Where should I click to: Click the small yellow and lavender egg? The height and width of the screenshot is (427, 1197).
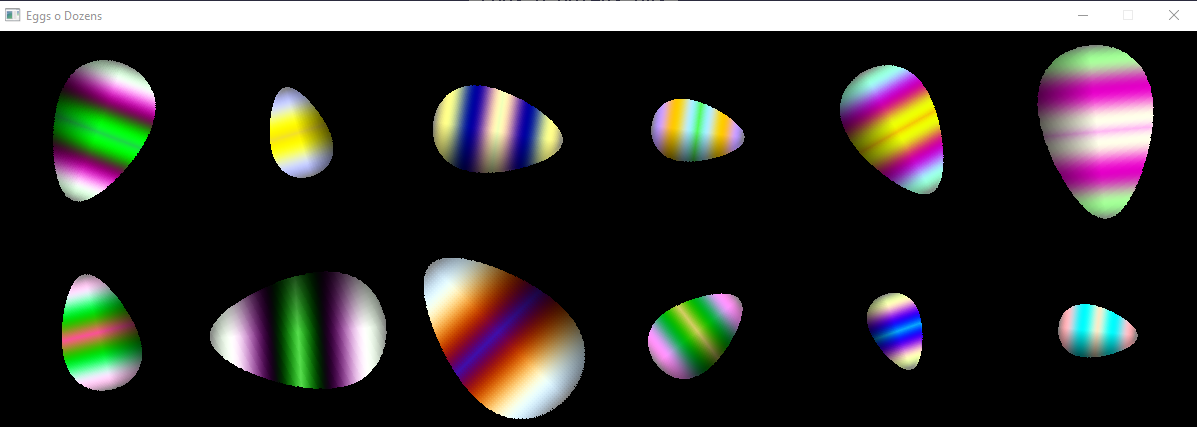click(x=301, y=132)
